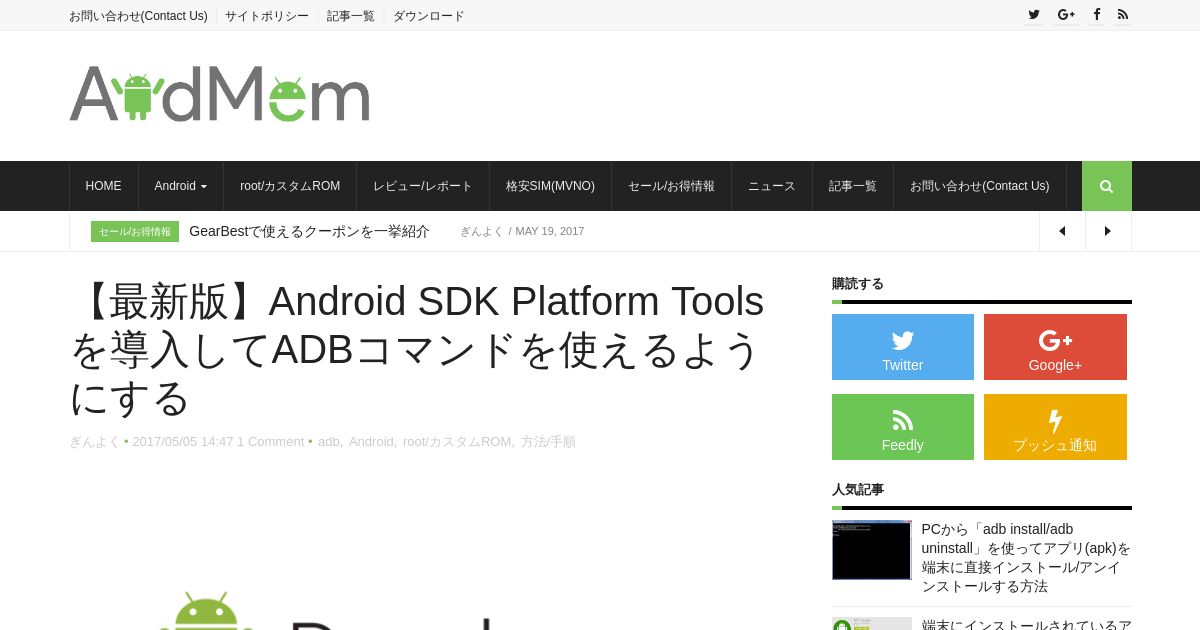Click article author ぎんよく under title

point(95,441)
